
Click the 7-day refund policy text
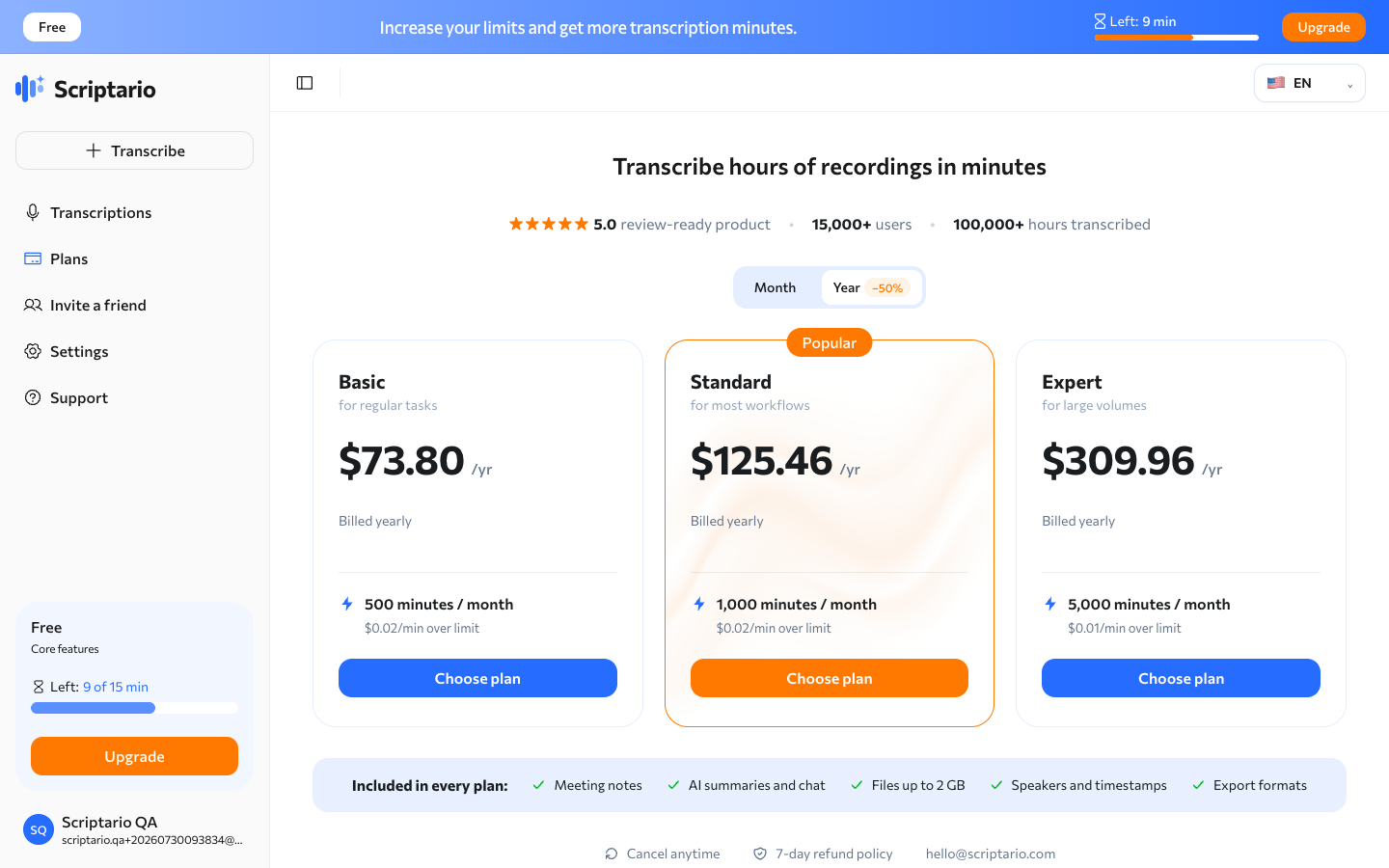(x=833, y=854)
